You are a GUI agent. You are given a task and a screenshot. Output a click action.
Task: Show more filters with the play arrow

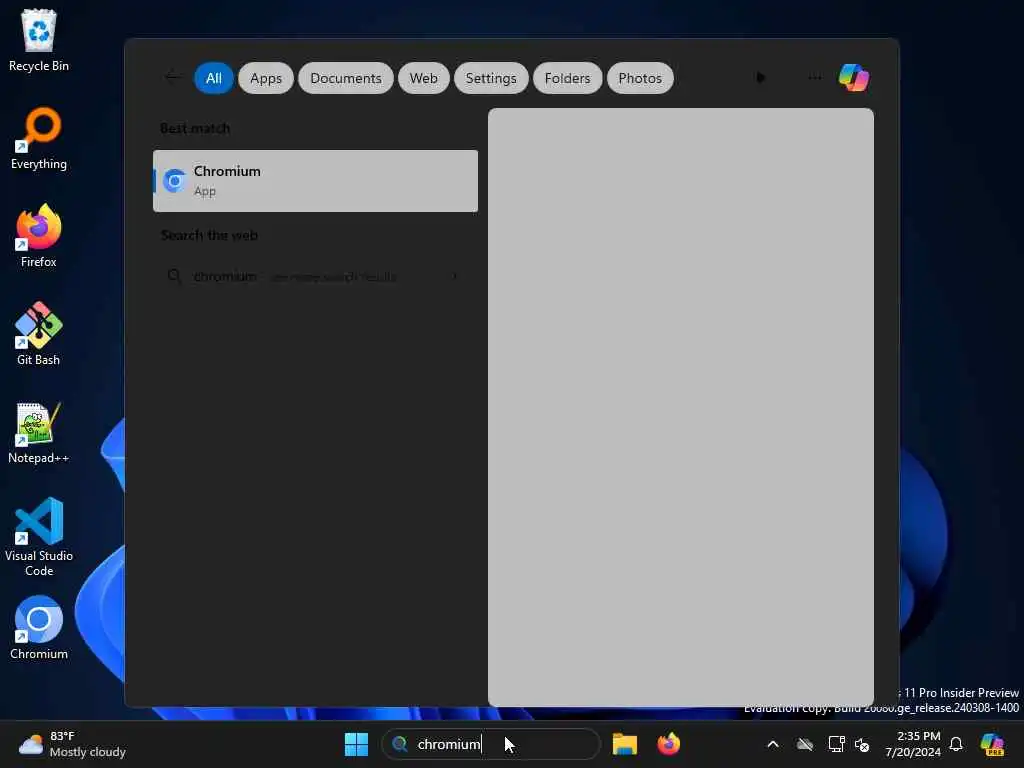pyautogui.click(x=760, y=78)
